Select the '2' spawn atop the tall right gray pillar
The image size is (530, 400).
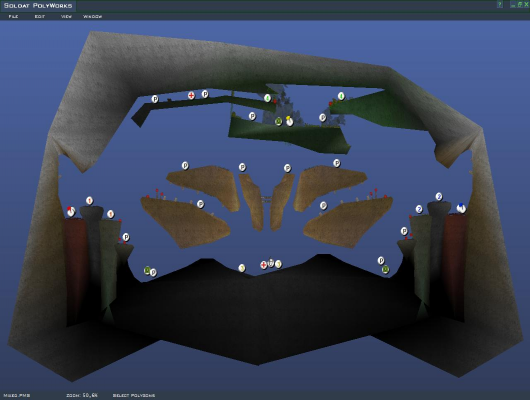[x=439, y=197]
